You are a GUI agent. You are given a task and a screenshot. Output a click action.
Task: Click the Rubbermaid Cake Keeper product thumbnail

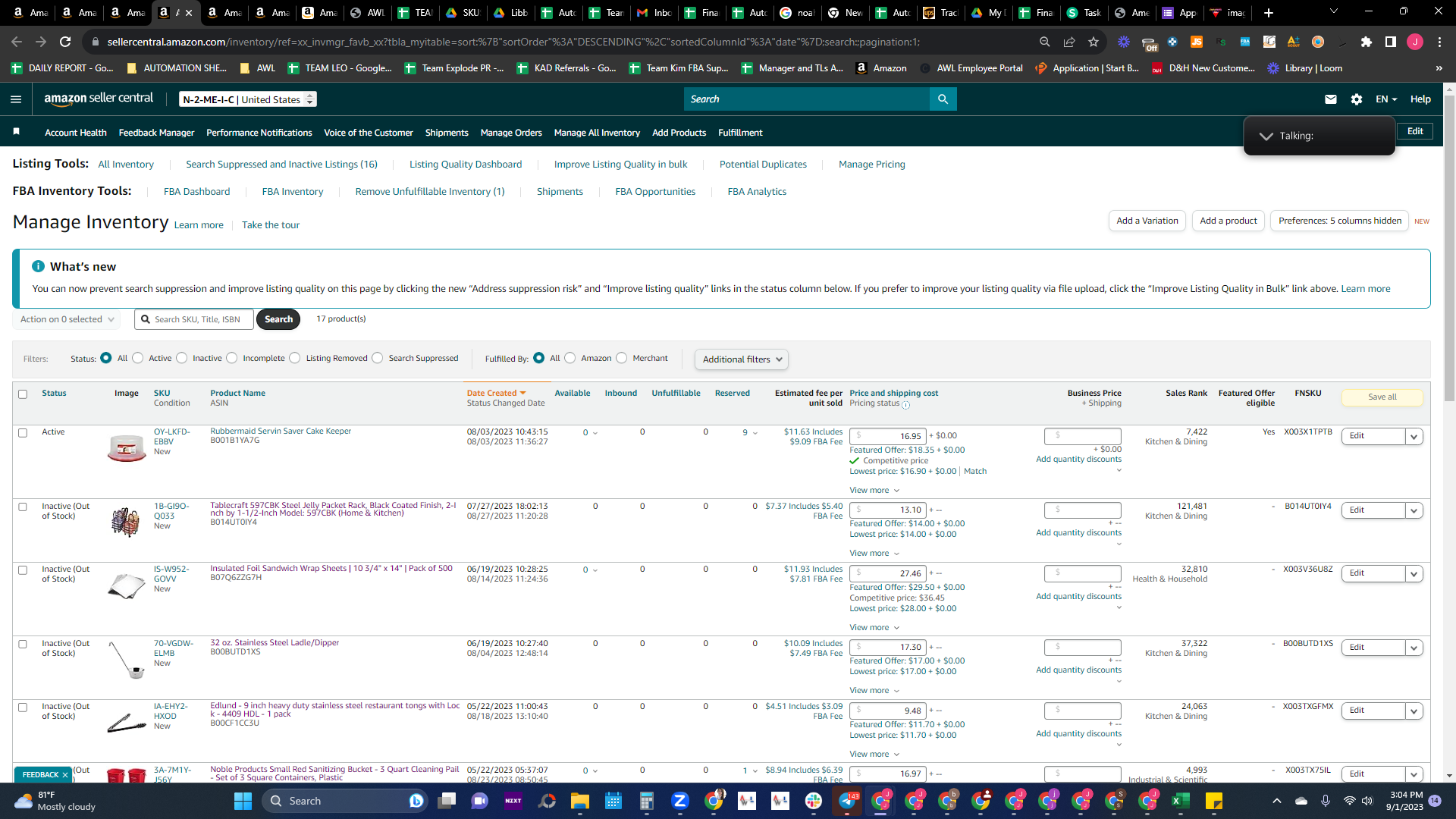tap(127, 449)
